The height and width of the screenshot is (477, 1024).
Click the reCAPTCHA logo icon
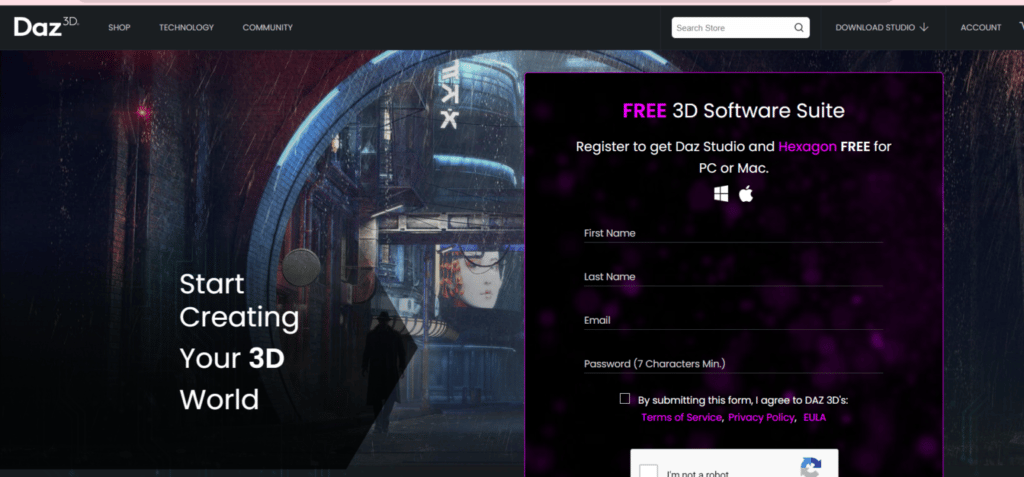pos(811,468)
